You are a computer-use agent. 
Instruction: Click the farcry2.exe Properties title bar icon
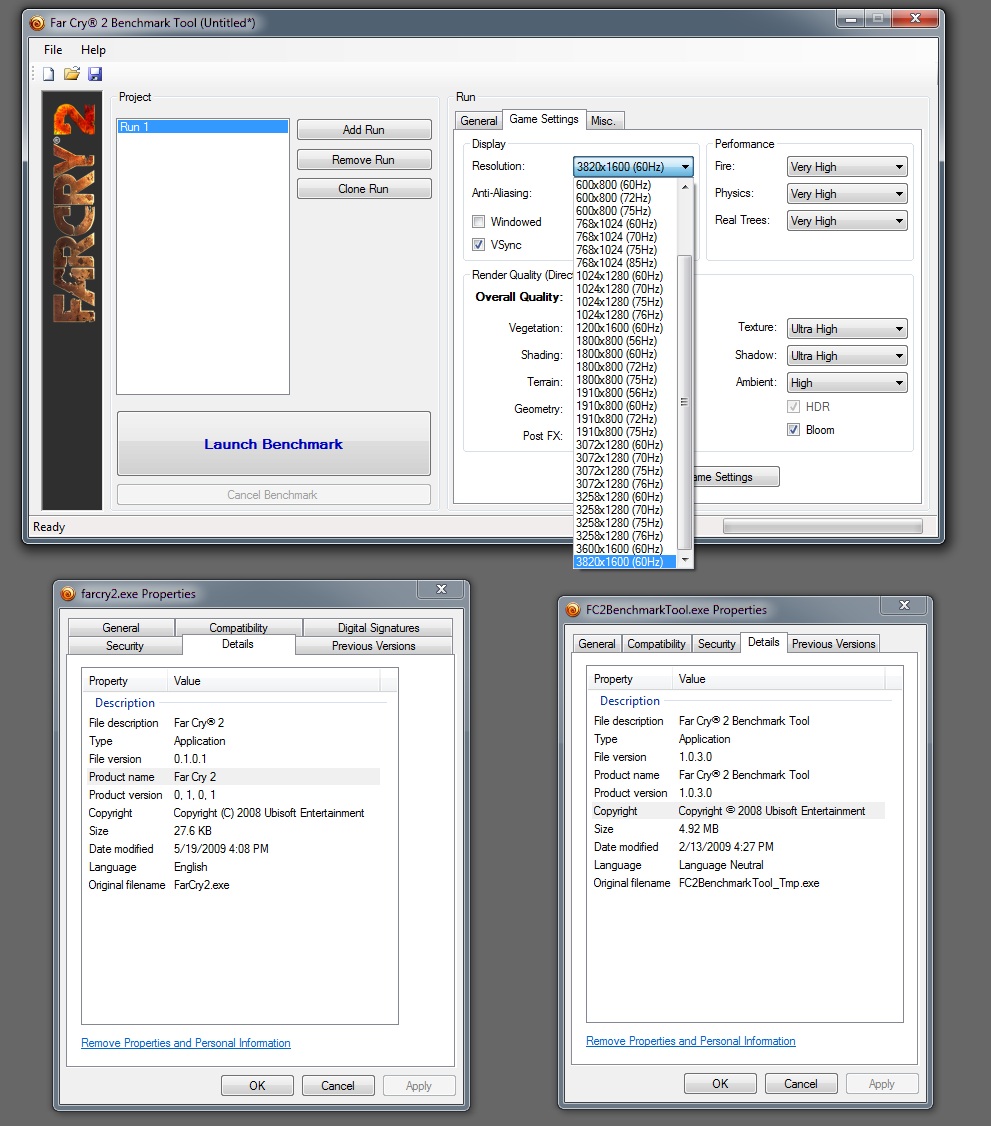68,594
